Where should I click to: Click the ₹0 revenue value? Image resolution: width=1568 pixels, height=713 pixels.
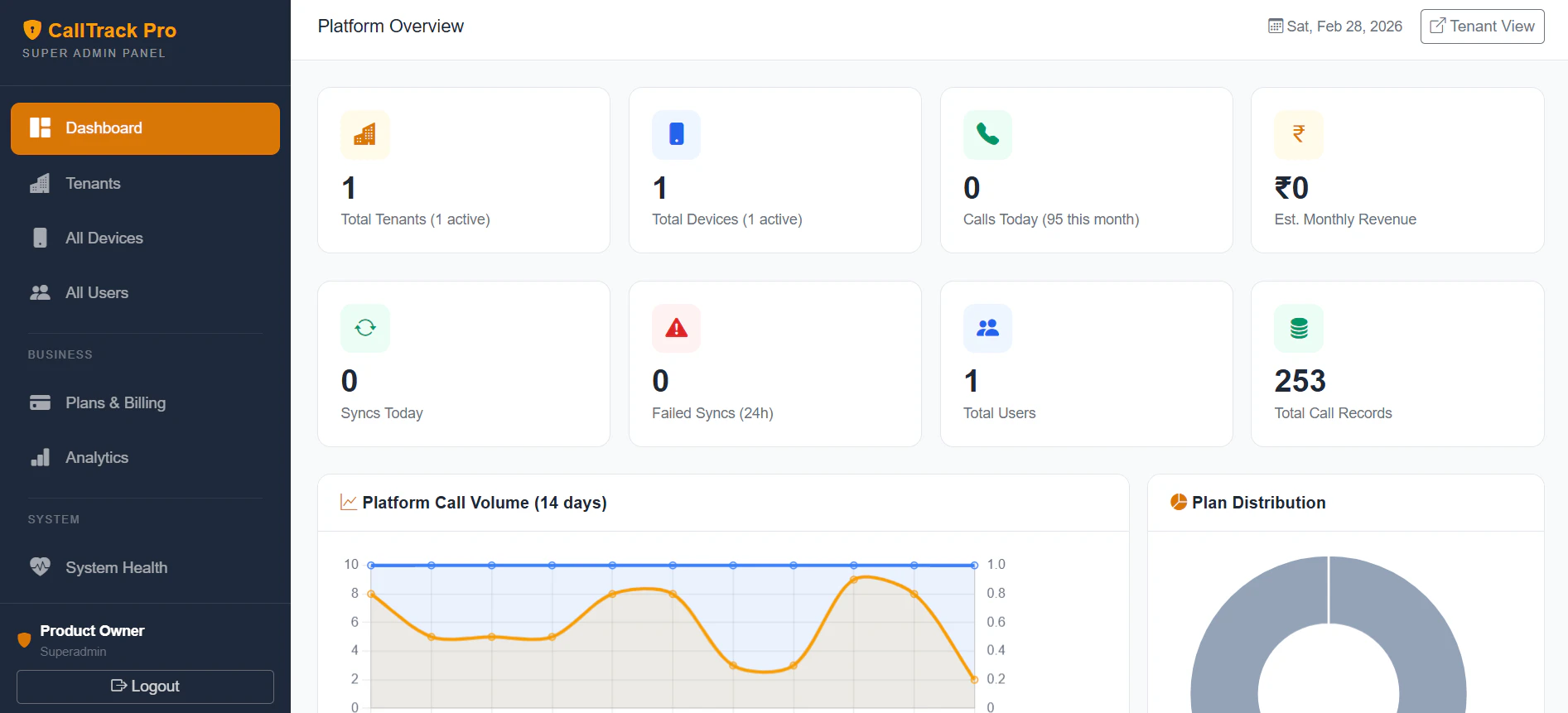pos(1291,188)
